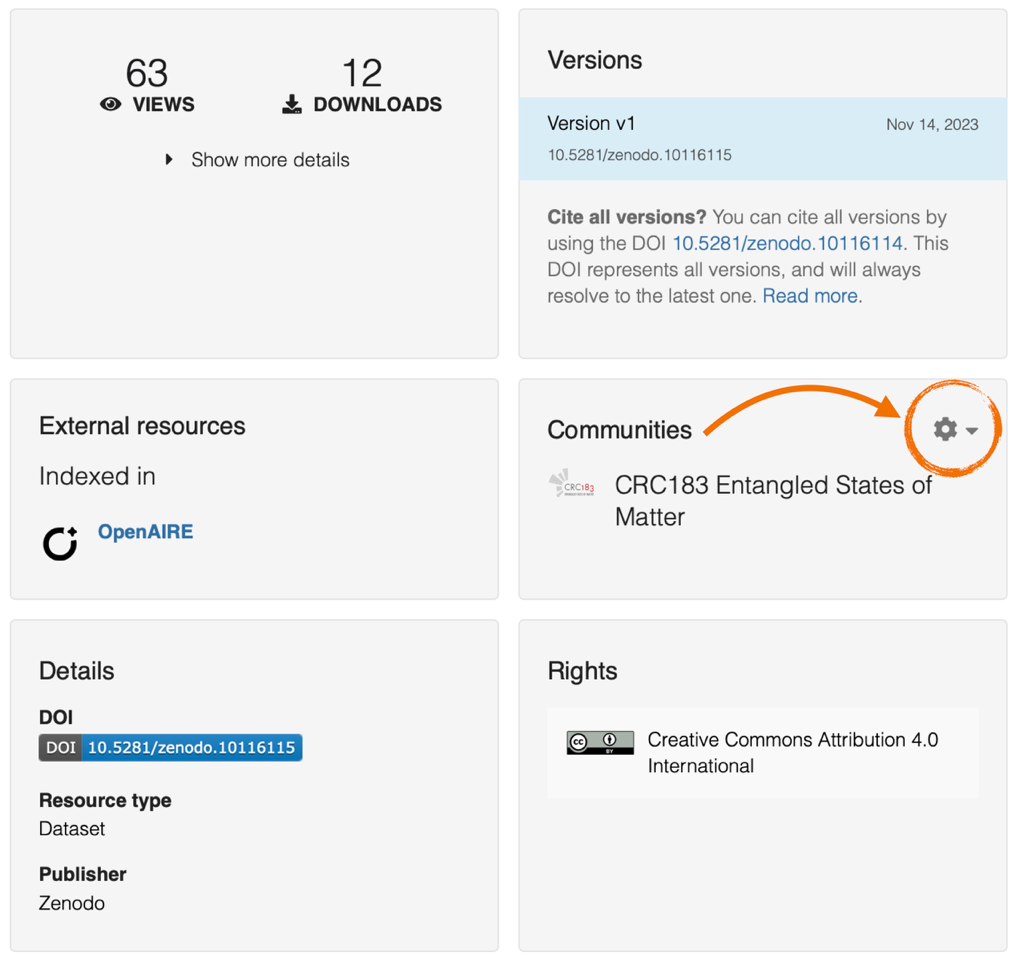Click the 63 views count
Screen dimensions: 1016x961
point(147,73)
